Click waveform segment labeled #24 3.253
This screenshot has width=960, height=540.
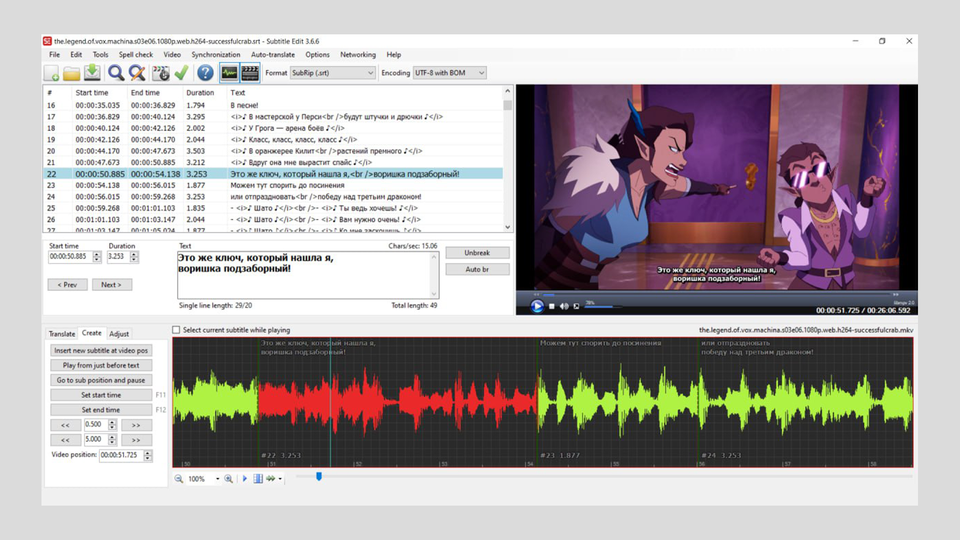(x=805, y=402)
